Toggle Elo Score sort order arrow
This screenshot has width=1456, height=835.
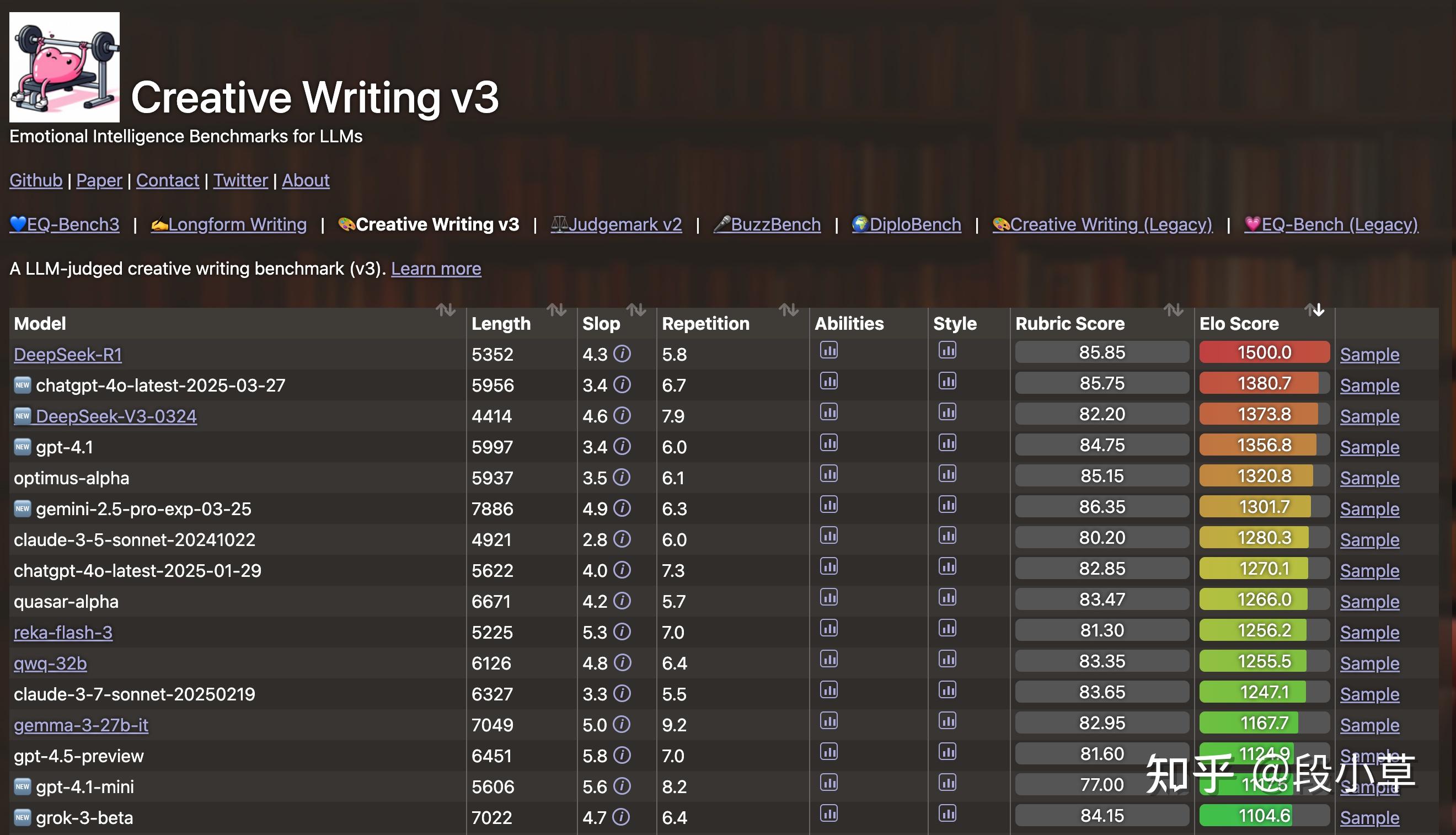pyautogui.click(x=1314, y=311)
